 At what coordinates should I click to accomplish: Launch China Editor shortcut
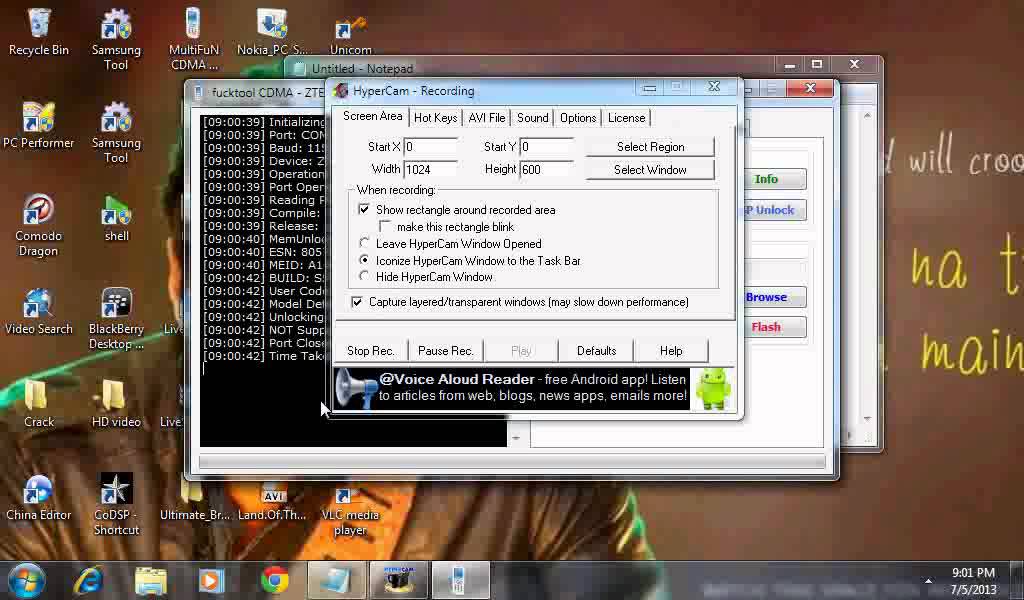39,497
